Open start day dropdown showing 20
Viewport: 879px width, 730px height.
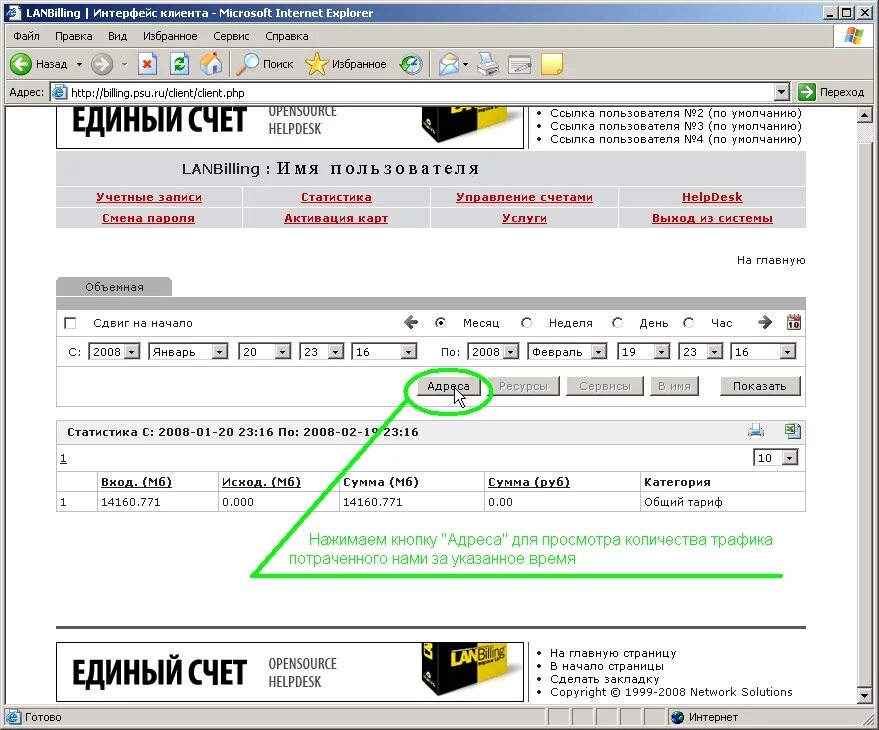(265, 352)
